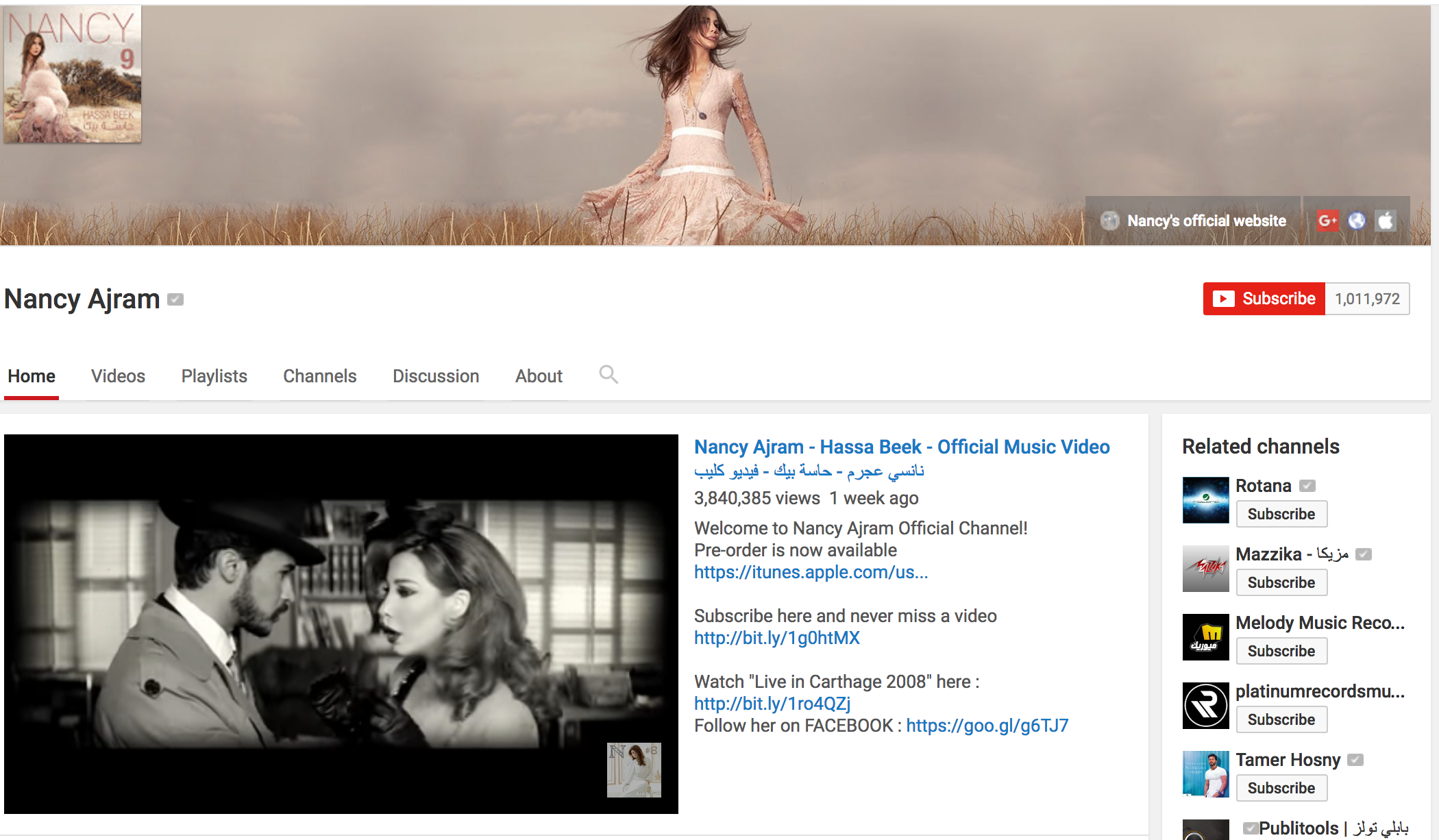Image resolution: width=1439 pixels, height=840 pixels.
Task: Open the Rotana channel name
Action: pos(1263,486)
